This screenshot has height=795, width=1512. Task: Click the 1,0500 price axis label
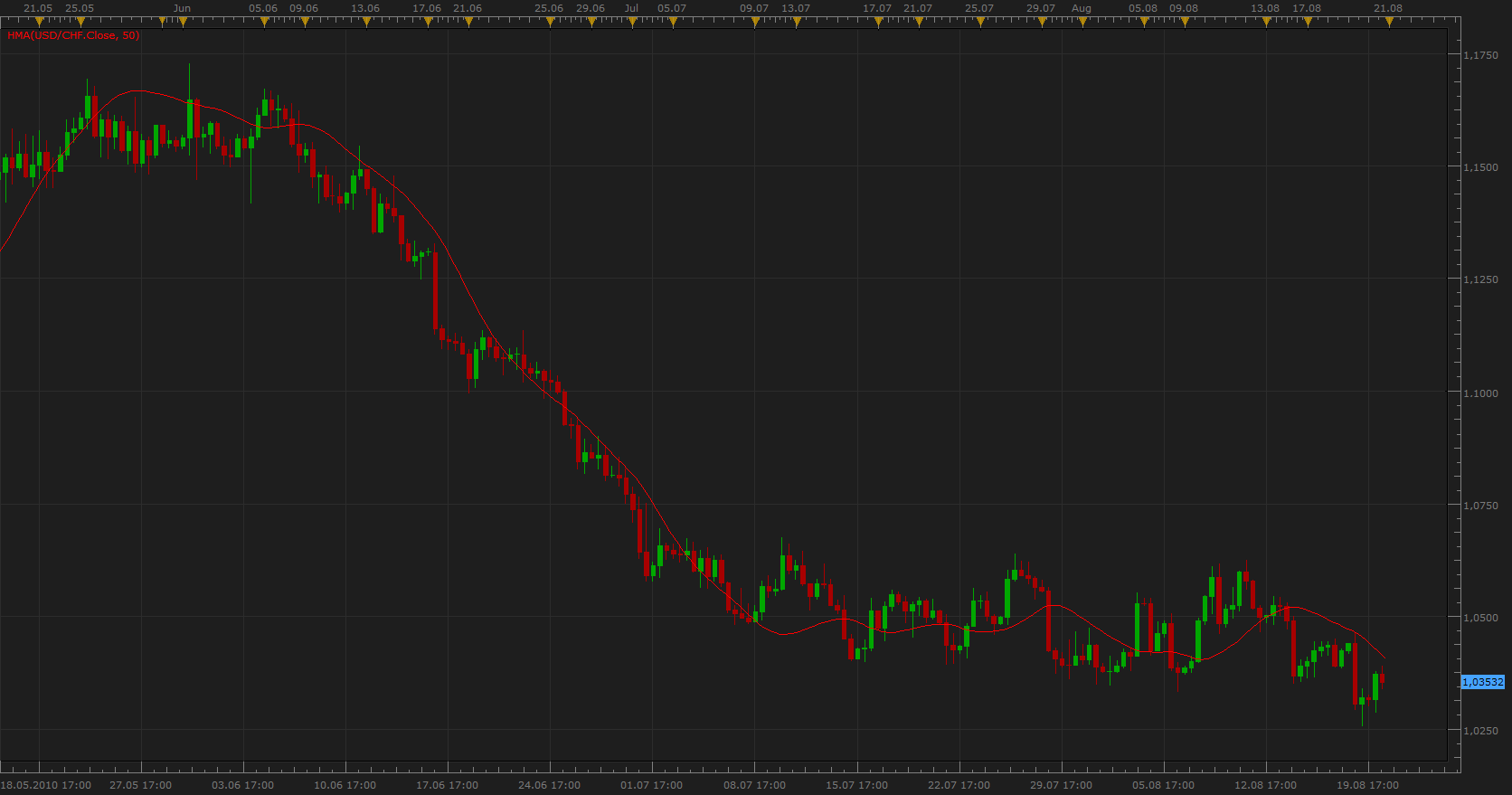[1480, 618]
